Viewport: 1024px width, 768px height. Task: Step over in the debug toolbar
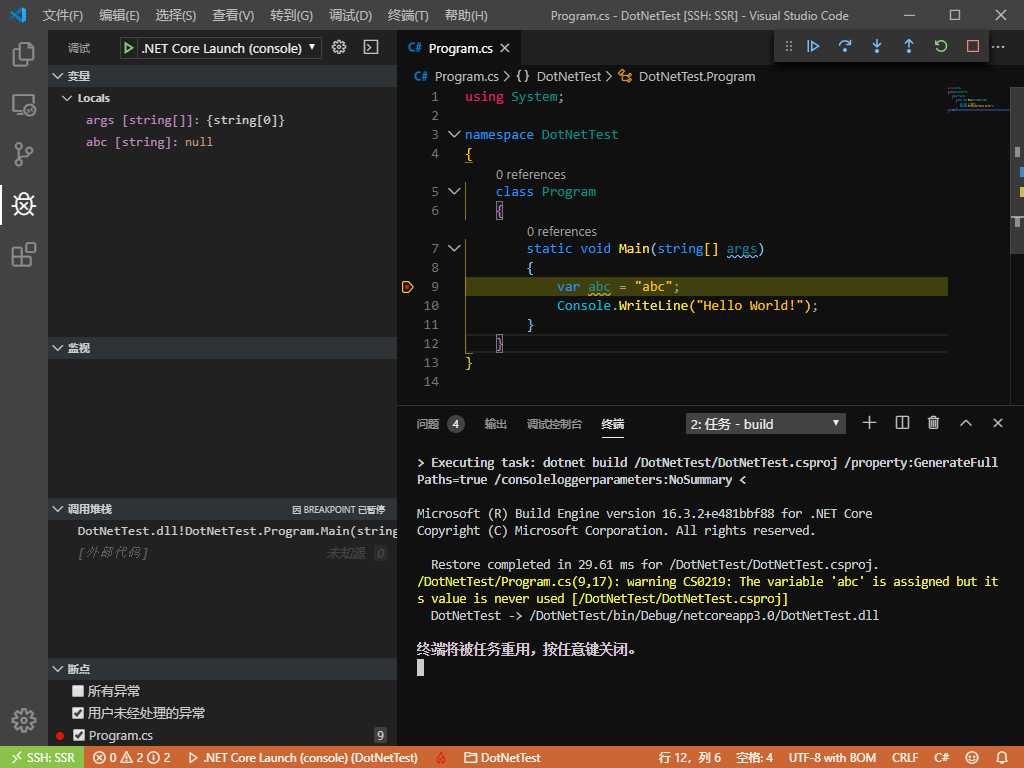(845, 46)
